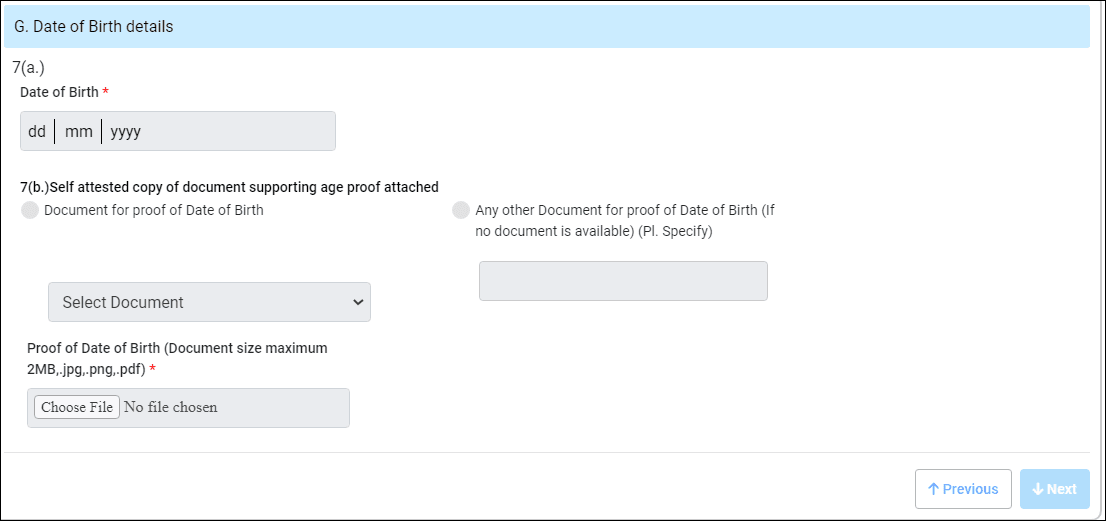
Task: Click the 7(b.) self attested copy heading
Action: pyautogui.click(x=229, y=187)
